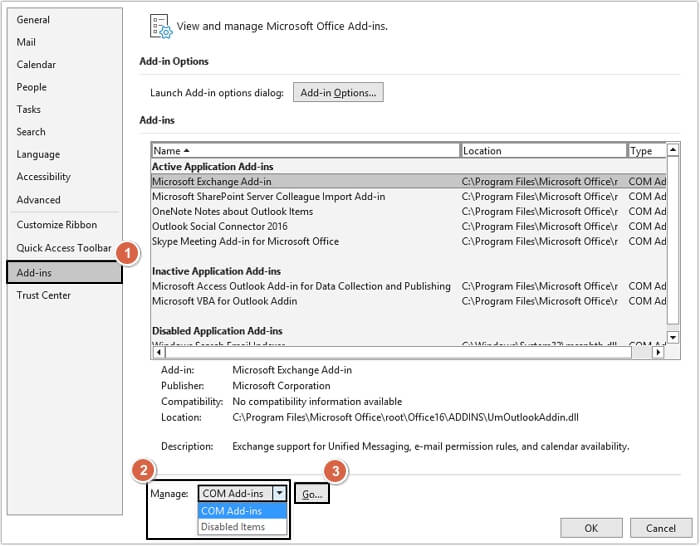The height and width of the screenshot is (546, 700).
Task: Open Trust Center settings
Action: coord(44,295)
